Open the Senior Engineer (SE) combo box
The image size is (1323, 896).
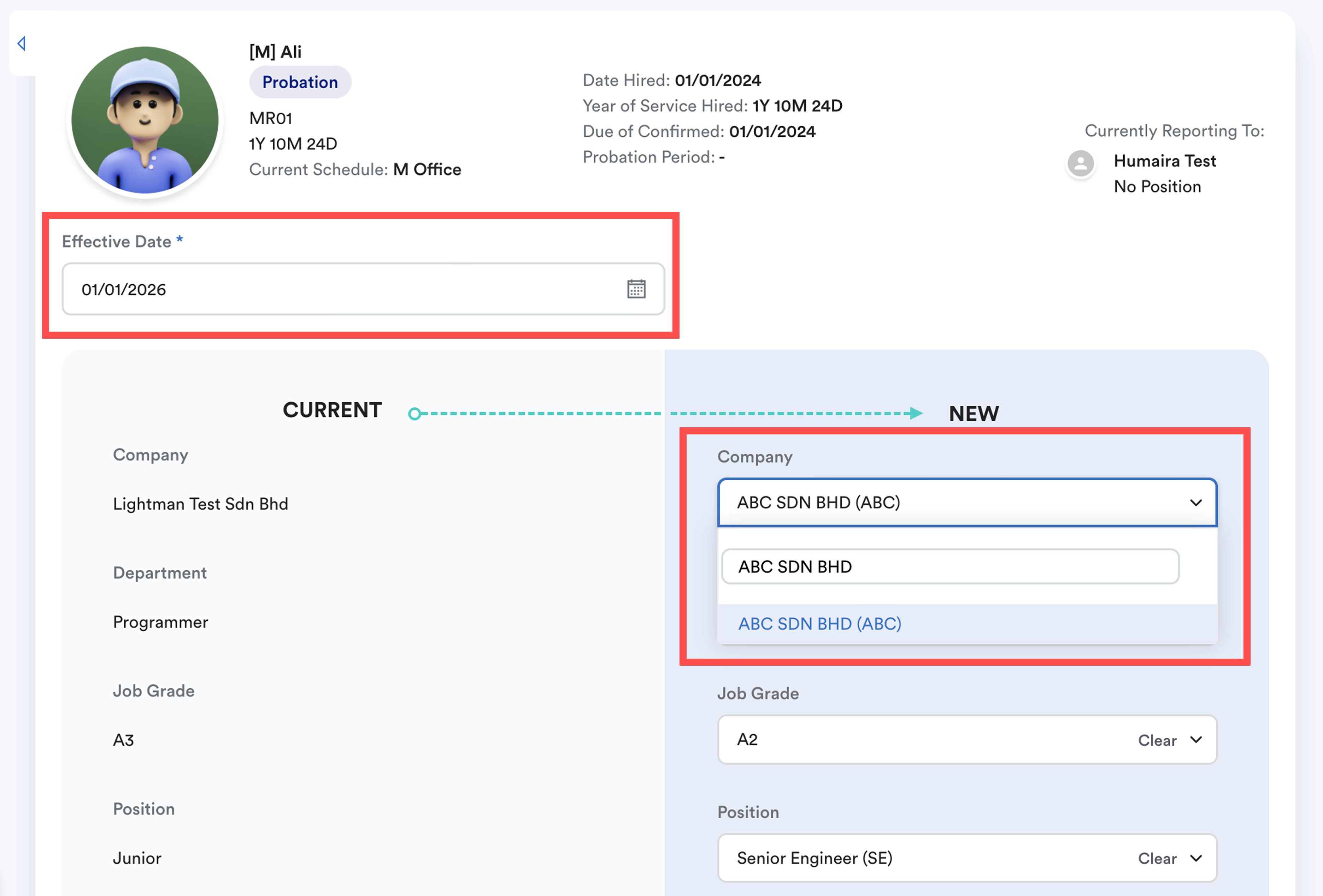[911, 858]
